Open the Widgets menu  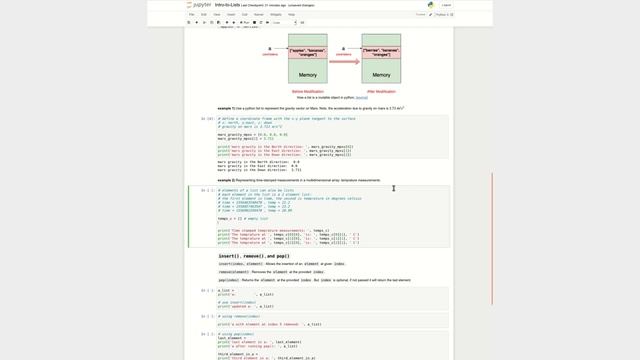point(276,14)
